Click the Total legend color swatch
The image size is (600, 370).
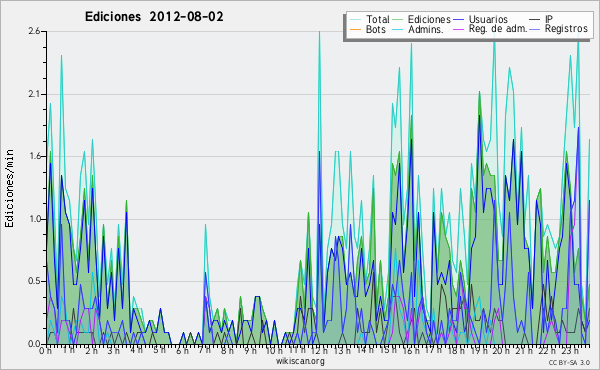pyautogui.click(x=355, y=20)
